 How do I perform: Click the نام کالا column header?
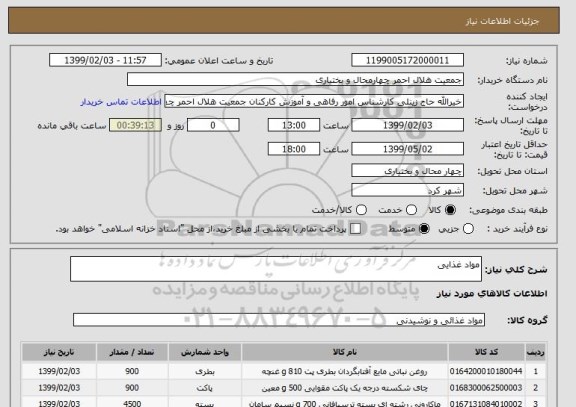[345, 352]
